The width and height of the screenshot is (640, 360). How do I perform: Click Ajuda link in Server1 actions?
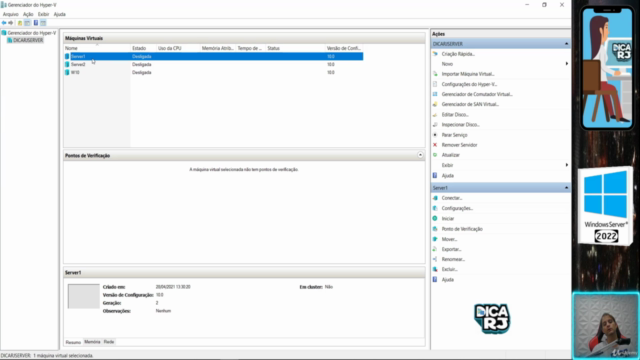tap(448, 280)
